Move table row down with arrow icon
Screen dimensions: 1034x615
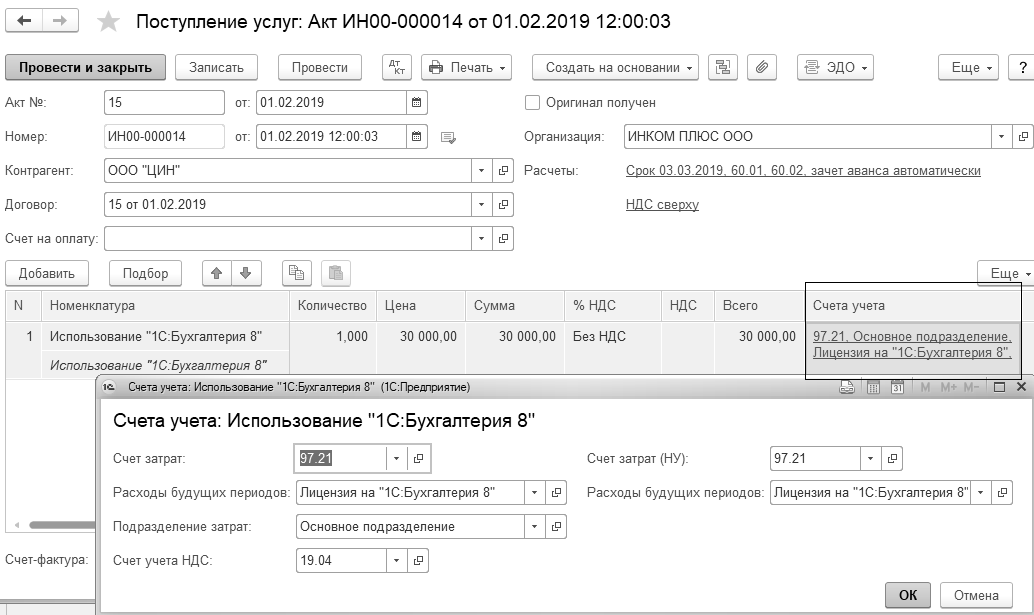(246, 273)
